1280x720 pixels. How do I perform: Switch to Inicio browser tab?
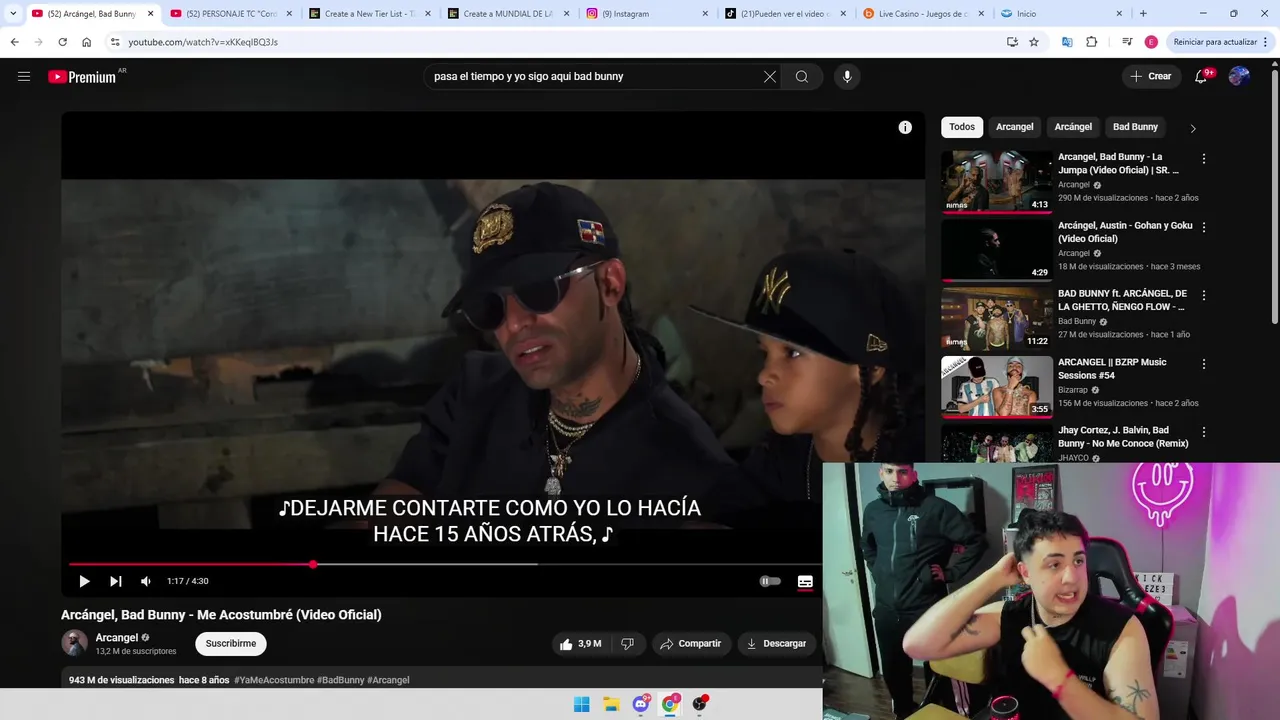(x=1061, y=14)
